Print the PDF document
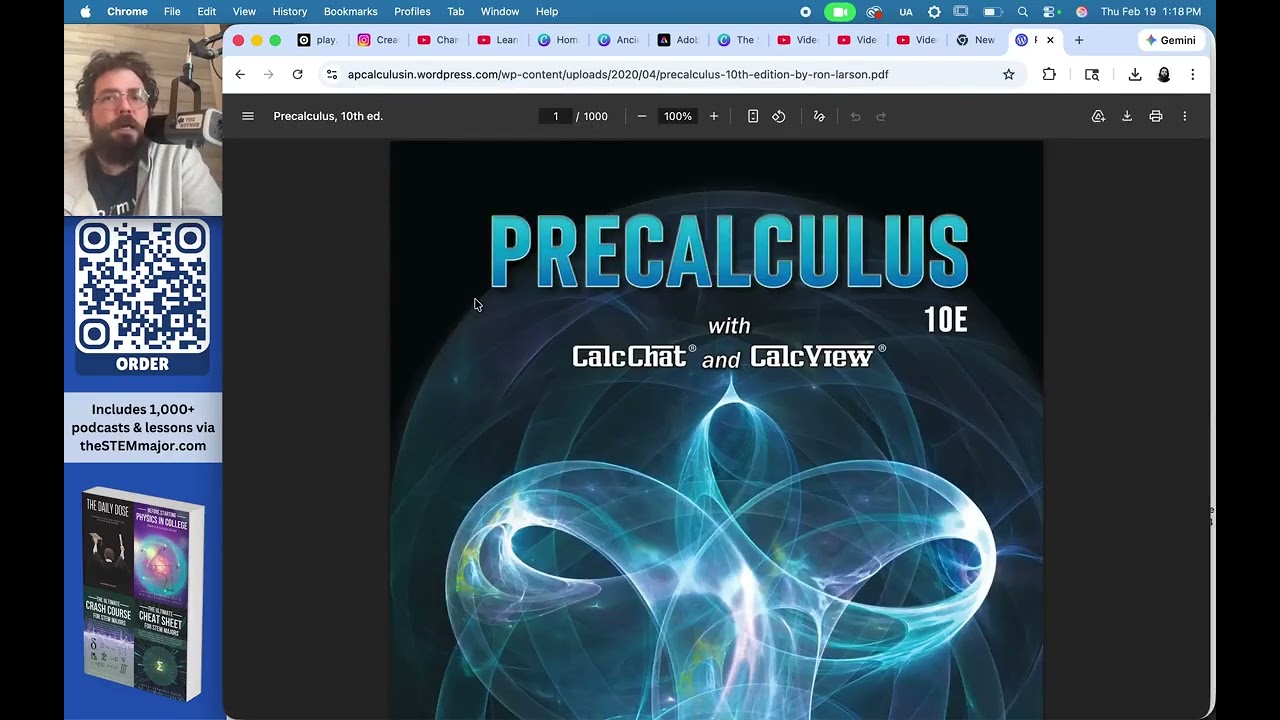 [x=1156, y=116]
